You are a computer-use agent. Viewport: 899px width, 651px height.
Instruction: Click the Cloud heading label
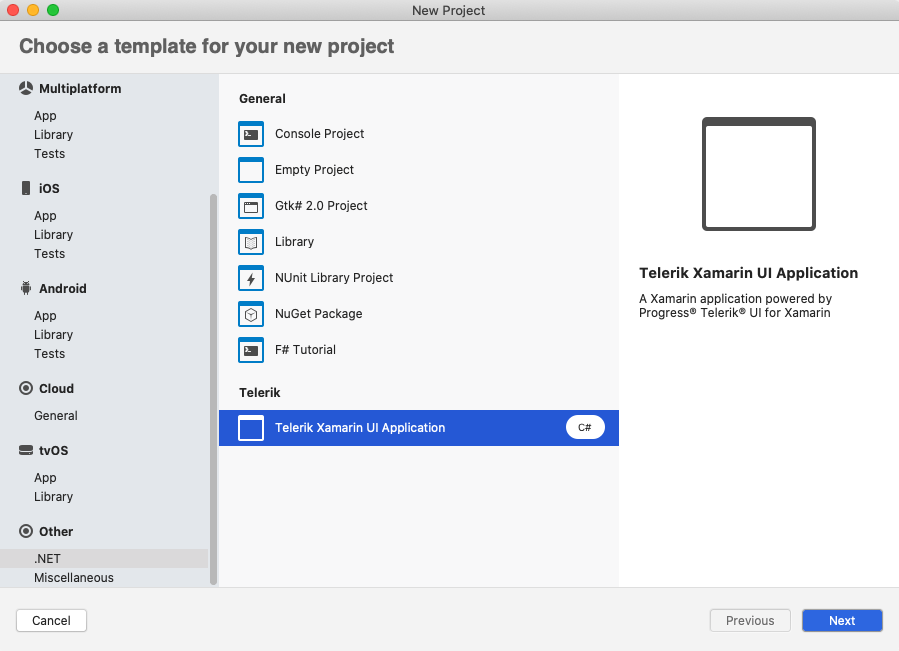tap(56, 388)
